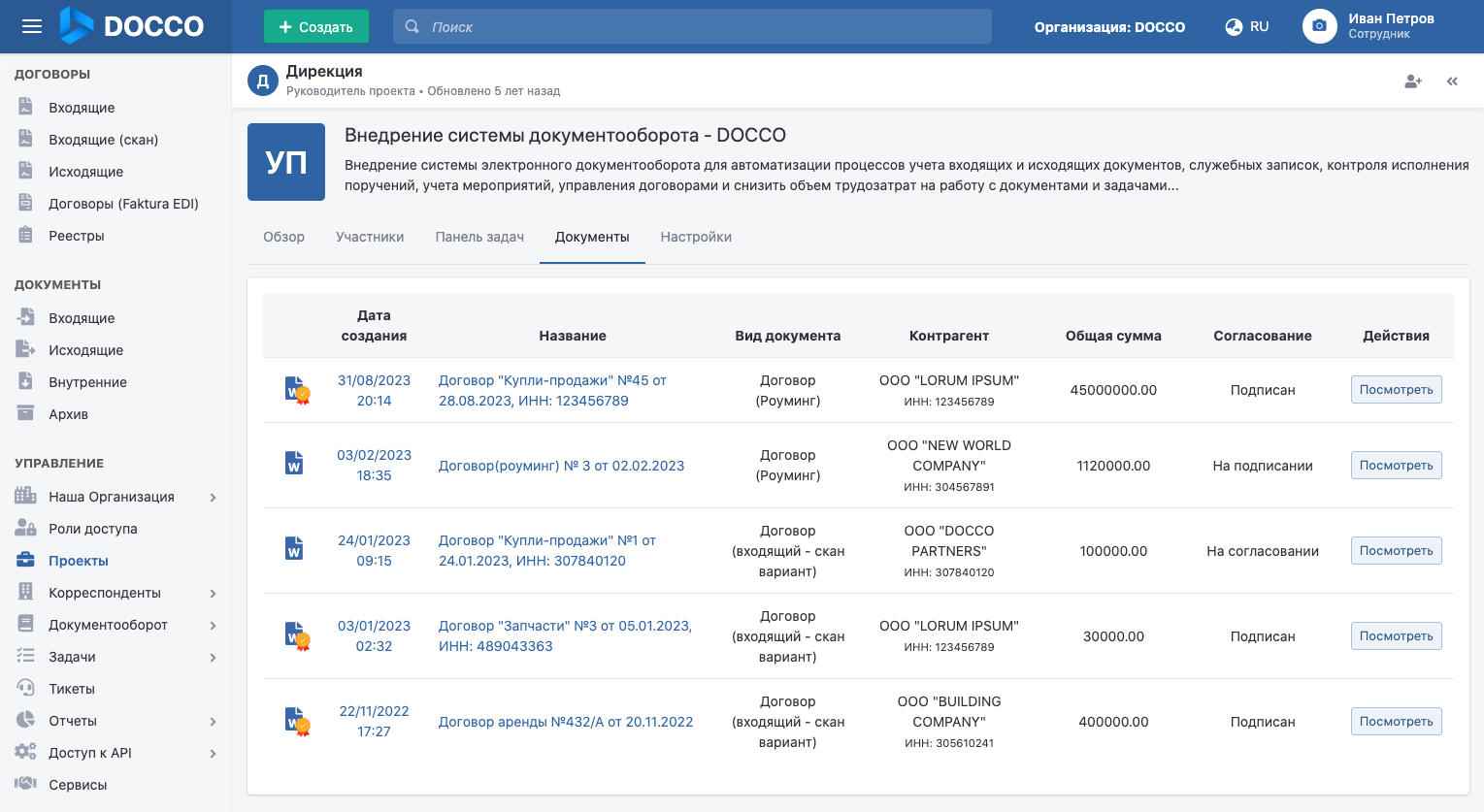
Task: Click file icon for Договор(роуминг) № 3 row
Action: point(294,463)
